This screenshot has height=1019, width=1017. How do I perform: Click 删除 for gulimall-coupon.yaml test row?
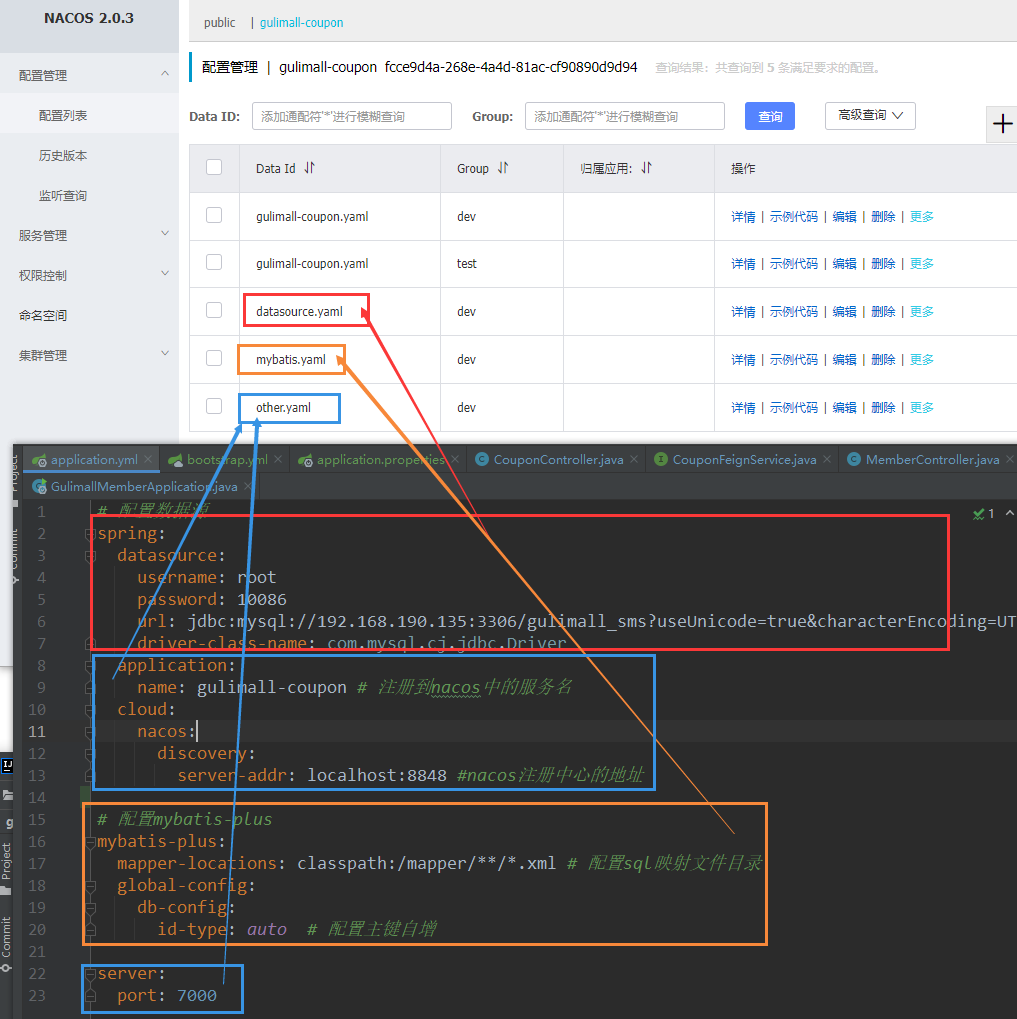pyautogui.click(x=883, y=263)
